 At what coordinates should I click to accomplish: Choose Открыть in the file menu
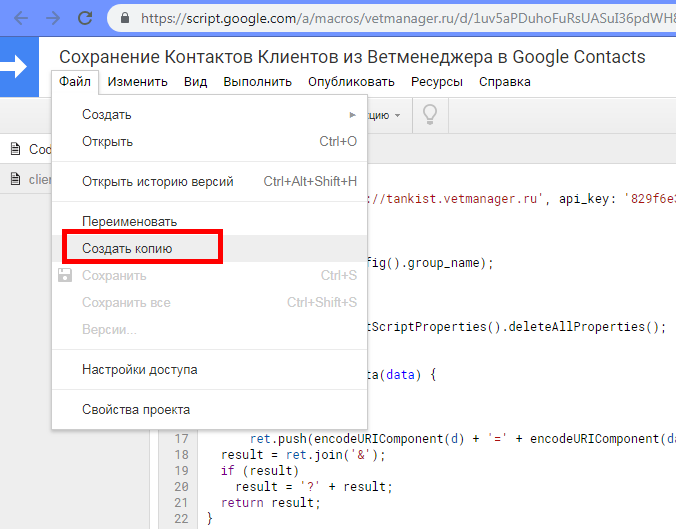[210, 141]
